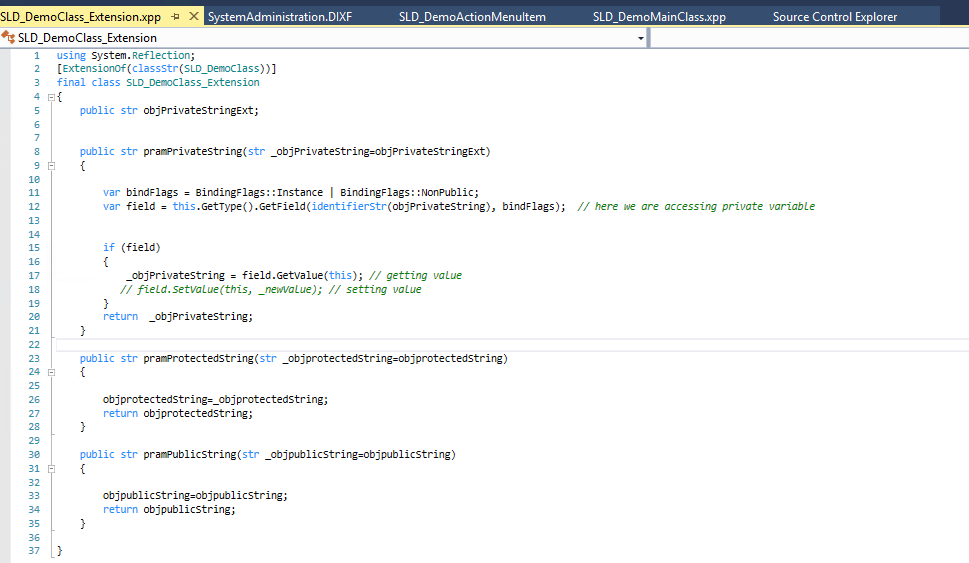Click line number 37 in the gutter
The width and height of the screenshot is (969, 563).
click(34, 551)
